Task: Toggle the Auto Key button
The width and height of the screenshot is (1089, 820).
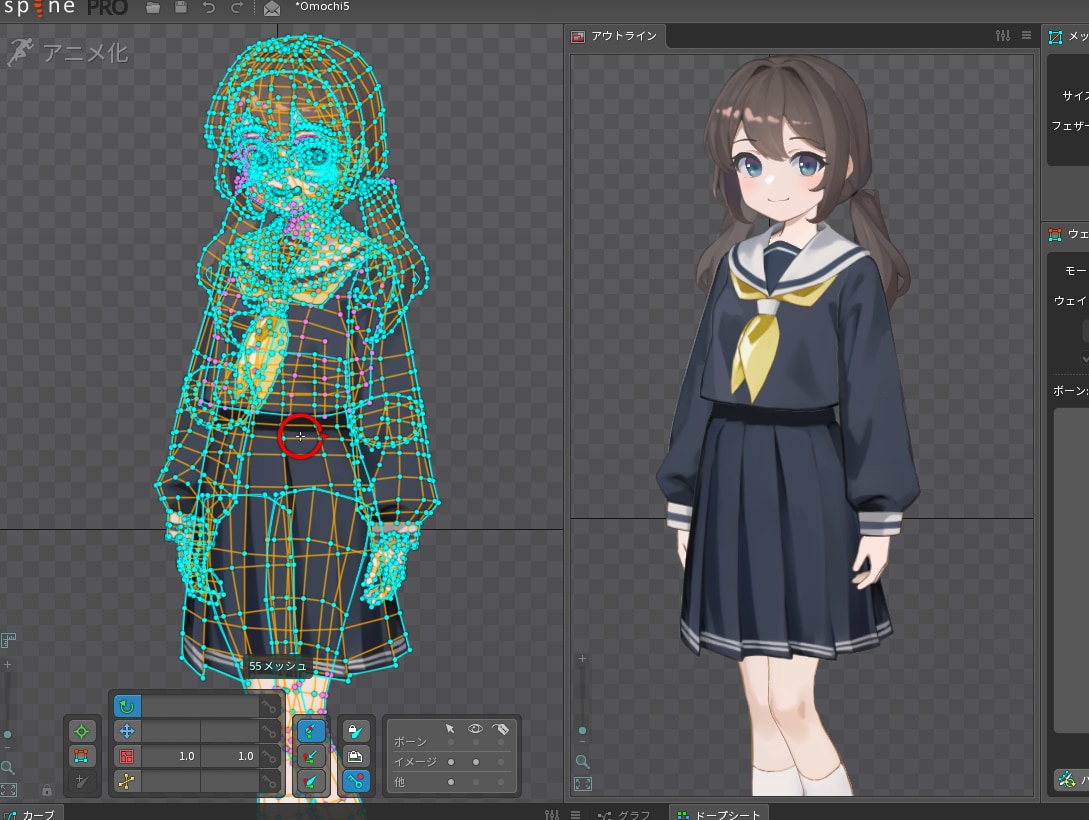Action: click(356, 781)
